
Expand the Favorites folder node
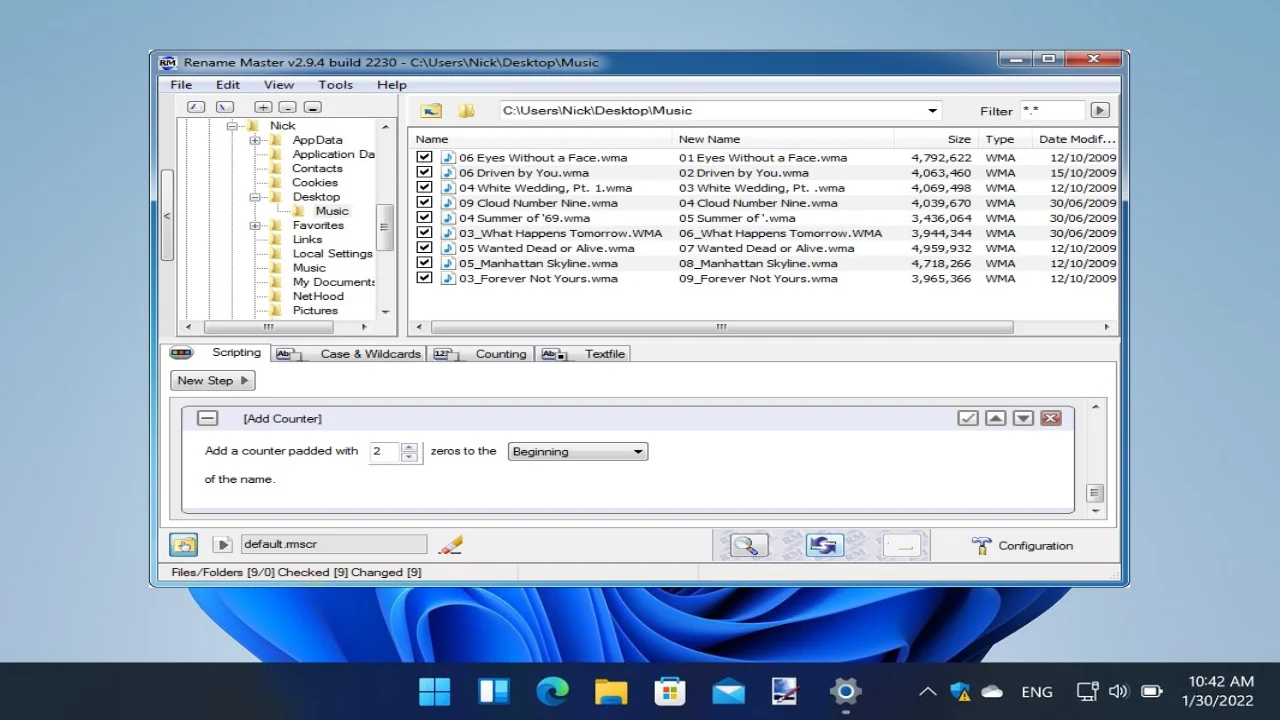tap(255, 226)
